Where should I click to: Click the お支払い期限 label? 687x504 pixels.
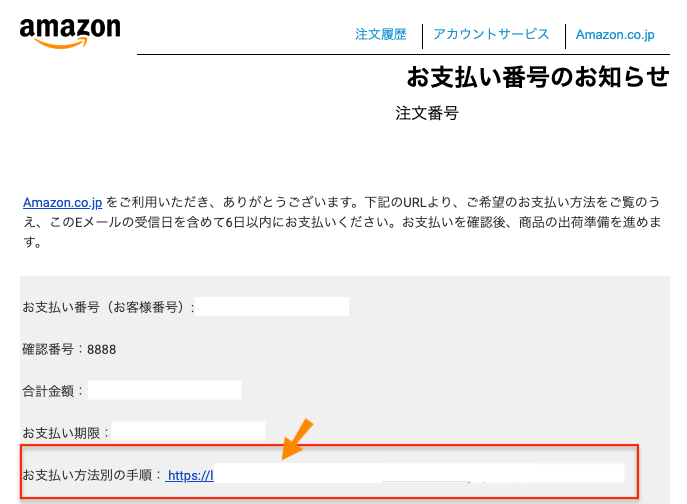(64, 433)
